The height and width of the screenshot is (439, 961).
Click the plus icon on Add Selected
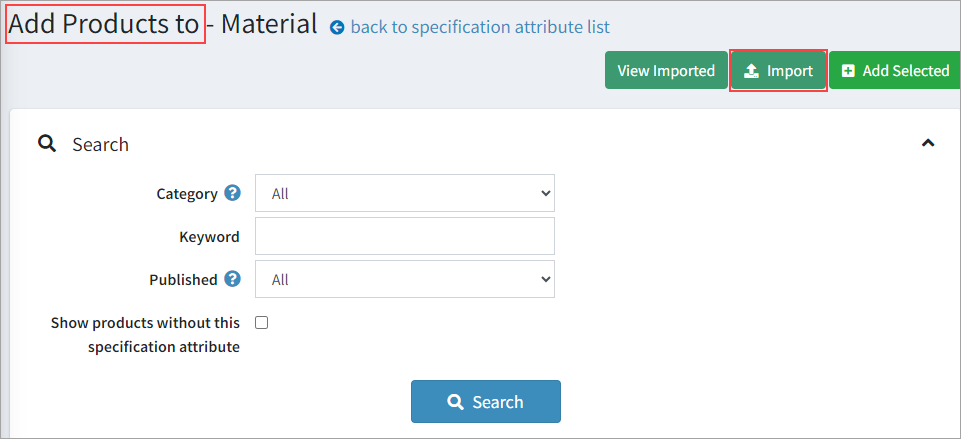(848, 71)
